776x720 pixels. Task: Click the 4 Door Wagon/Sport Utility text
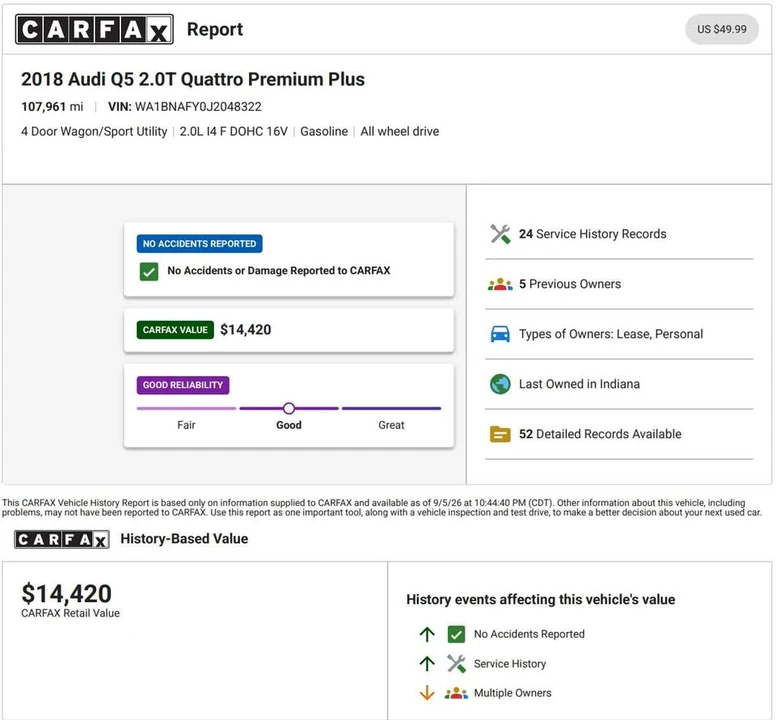94,132
